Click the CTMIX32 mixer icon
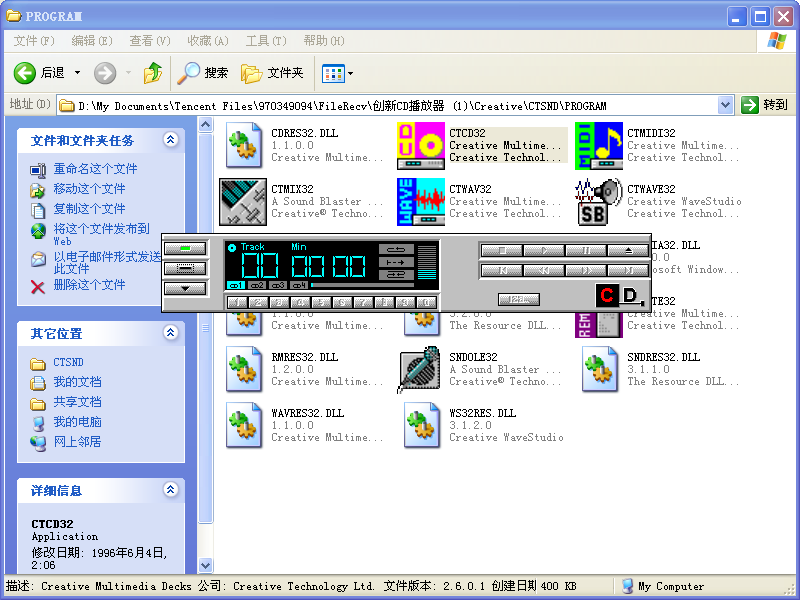Screen dimensions: 800x600 [x=243, y=202]
